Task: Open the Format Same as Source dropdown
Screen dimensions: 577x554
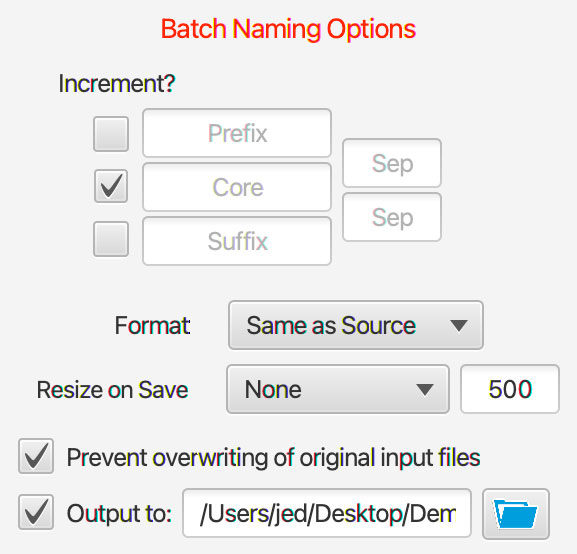Action: coord(355,325)
